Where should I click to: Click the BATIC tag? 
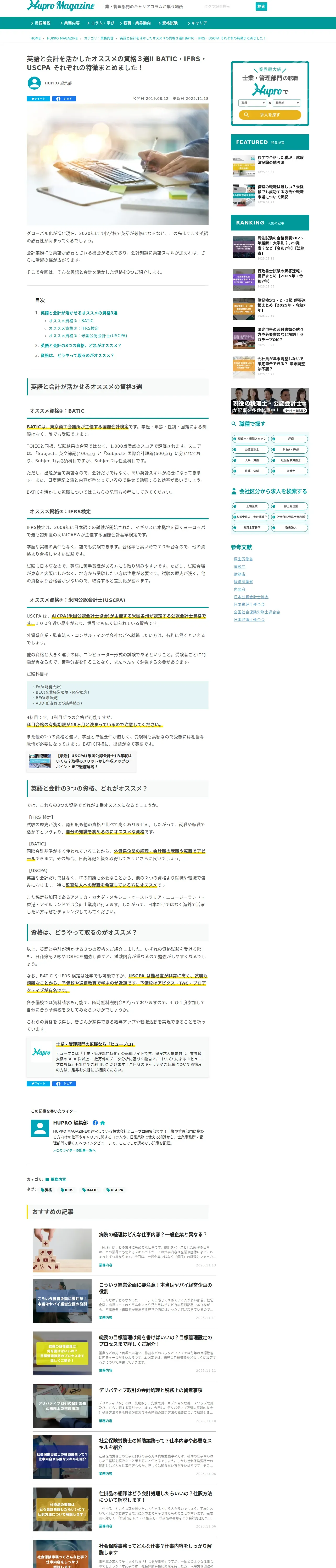tap(90, 1190)
